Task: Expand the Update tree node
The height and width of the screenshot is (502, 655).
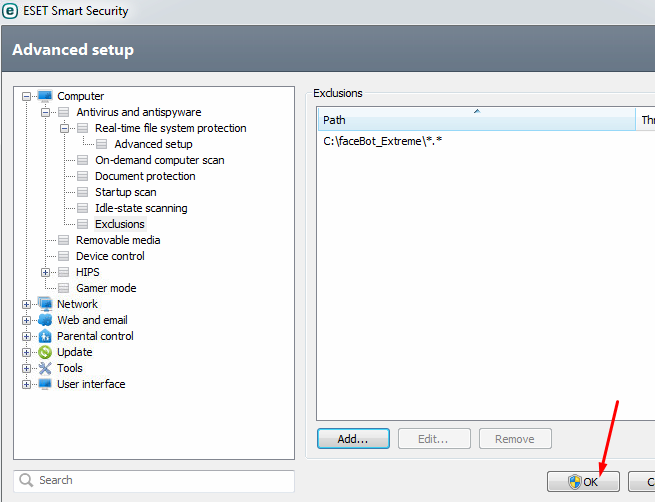Action: (26, 352)
